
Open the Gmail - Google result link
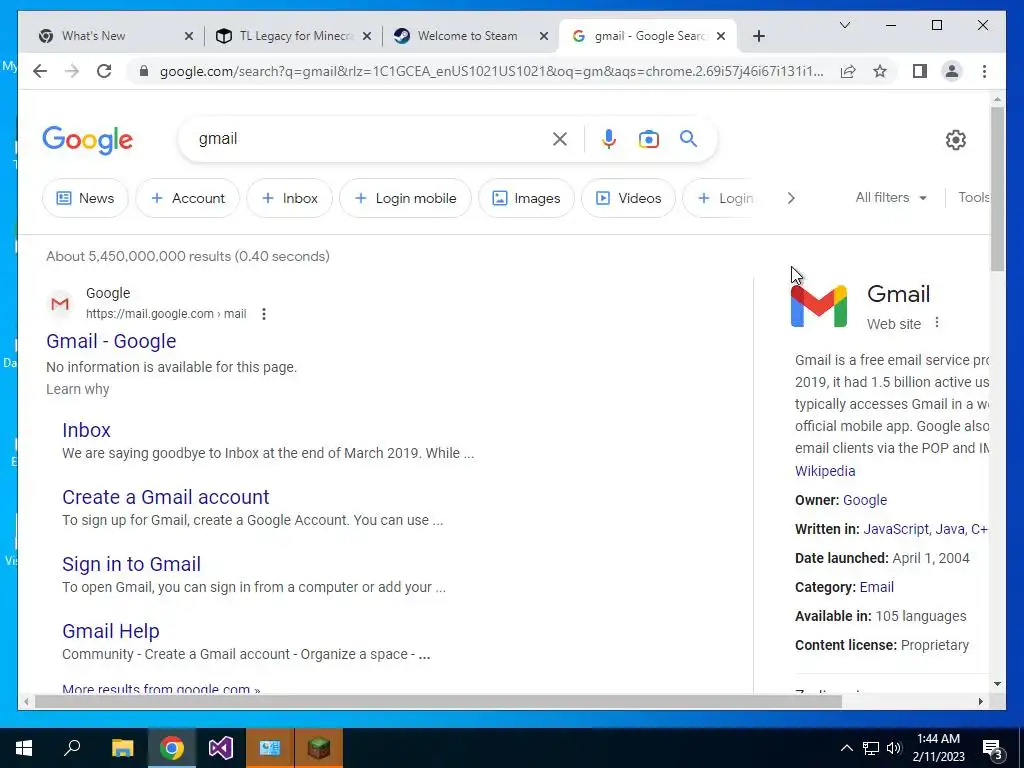pos(111,341)
